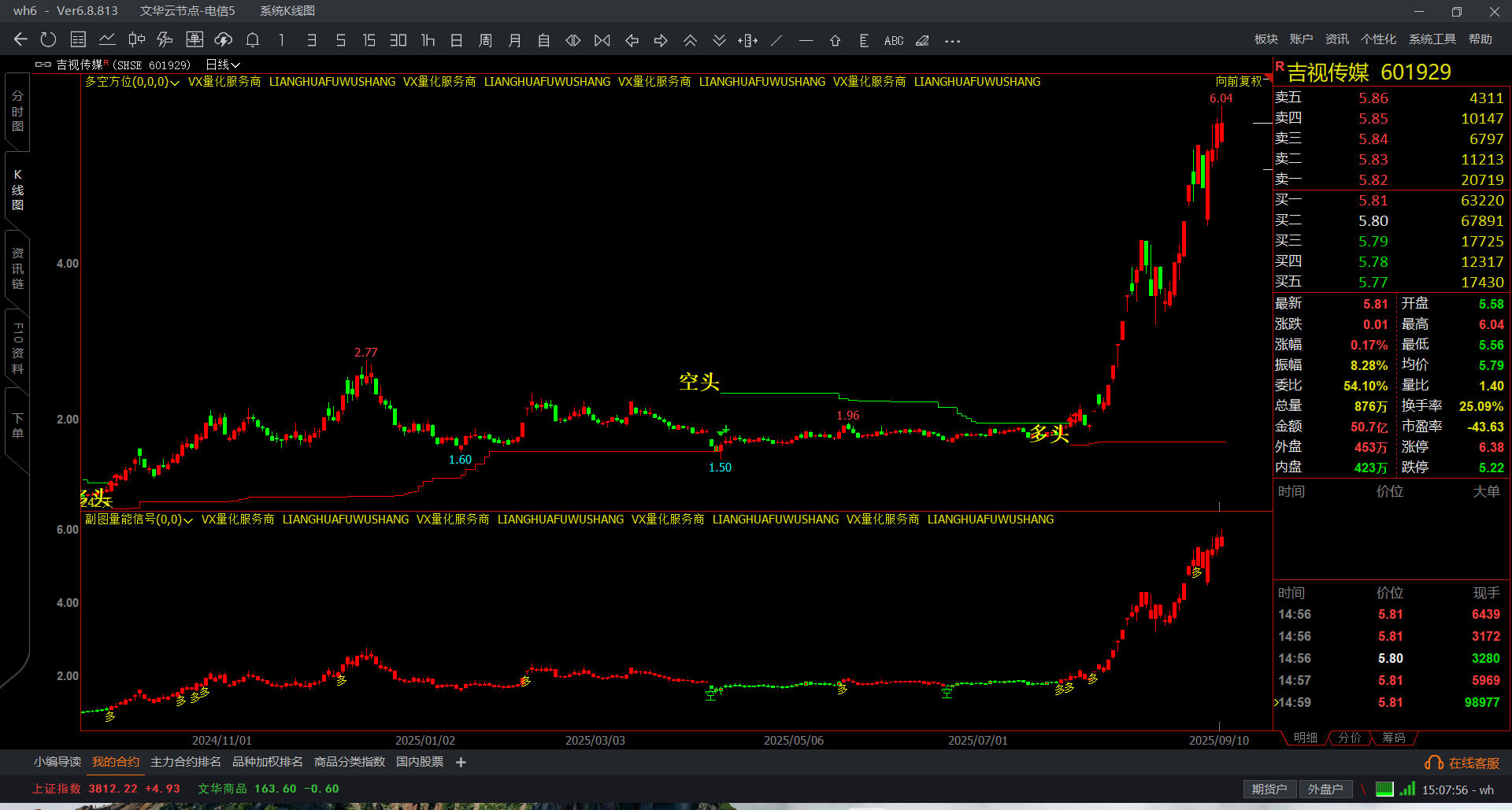Open the intraday line chart icon
The image size is (1512, 810).
107,39
